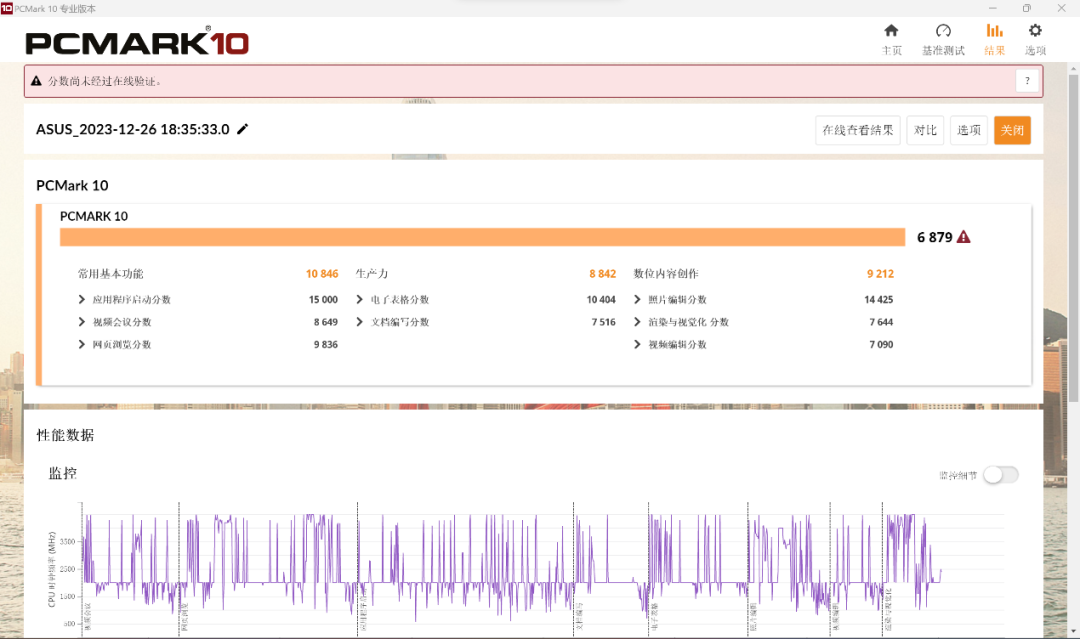
Task: Click the 数位内容创作 label
Action: pos(666,273)
